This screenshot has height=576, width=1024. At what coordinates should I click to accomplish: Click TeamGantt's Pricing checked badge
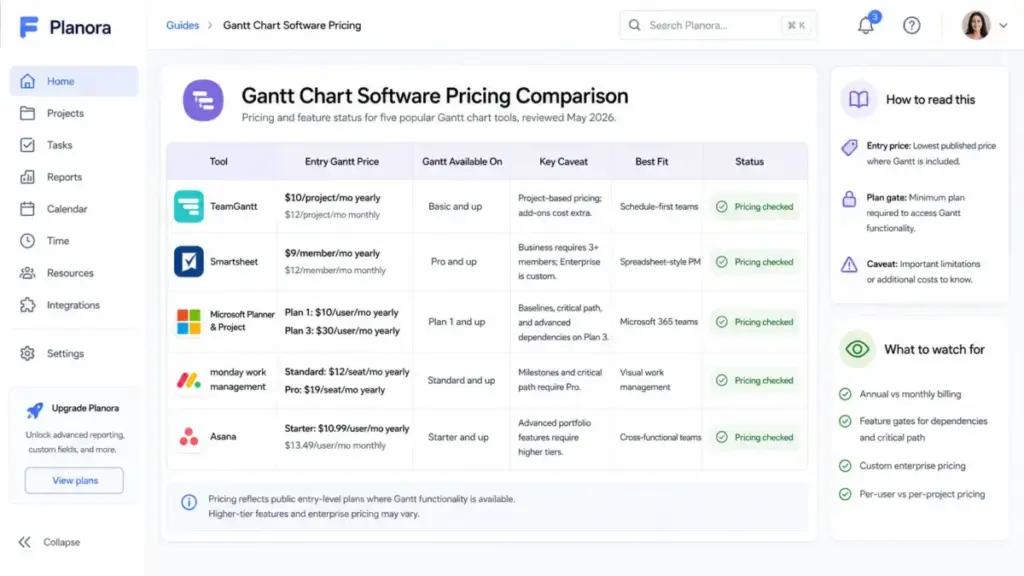754,206
